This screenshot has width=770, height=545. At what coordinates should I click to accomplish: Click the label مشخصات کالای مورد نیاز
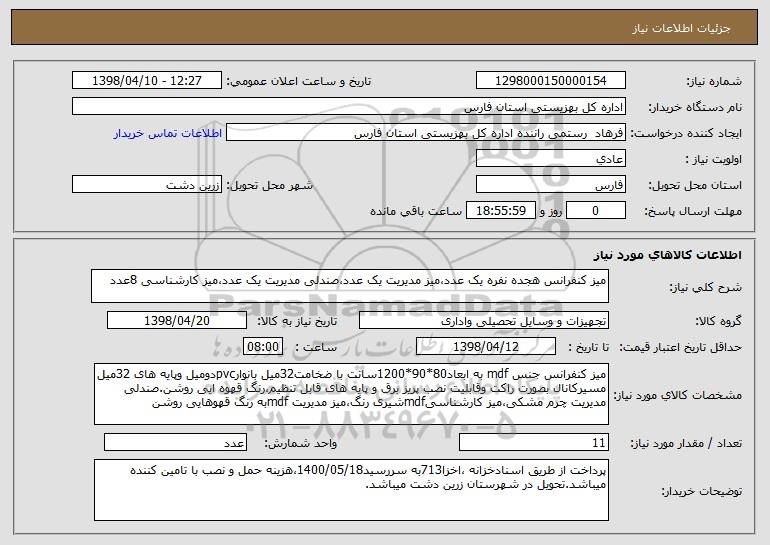pyautogui.click(x=678, y=395)
